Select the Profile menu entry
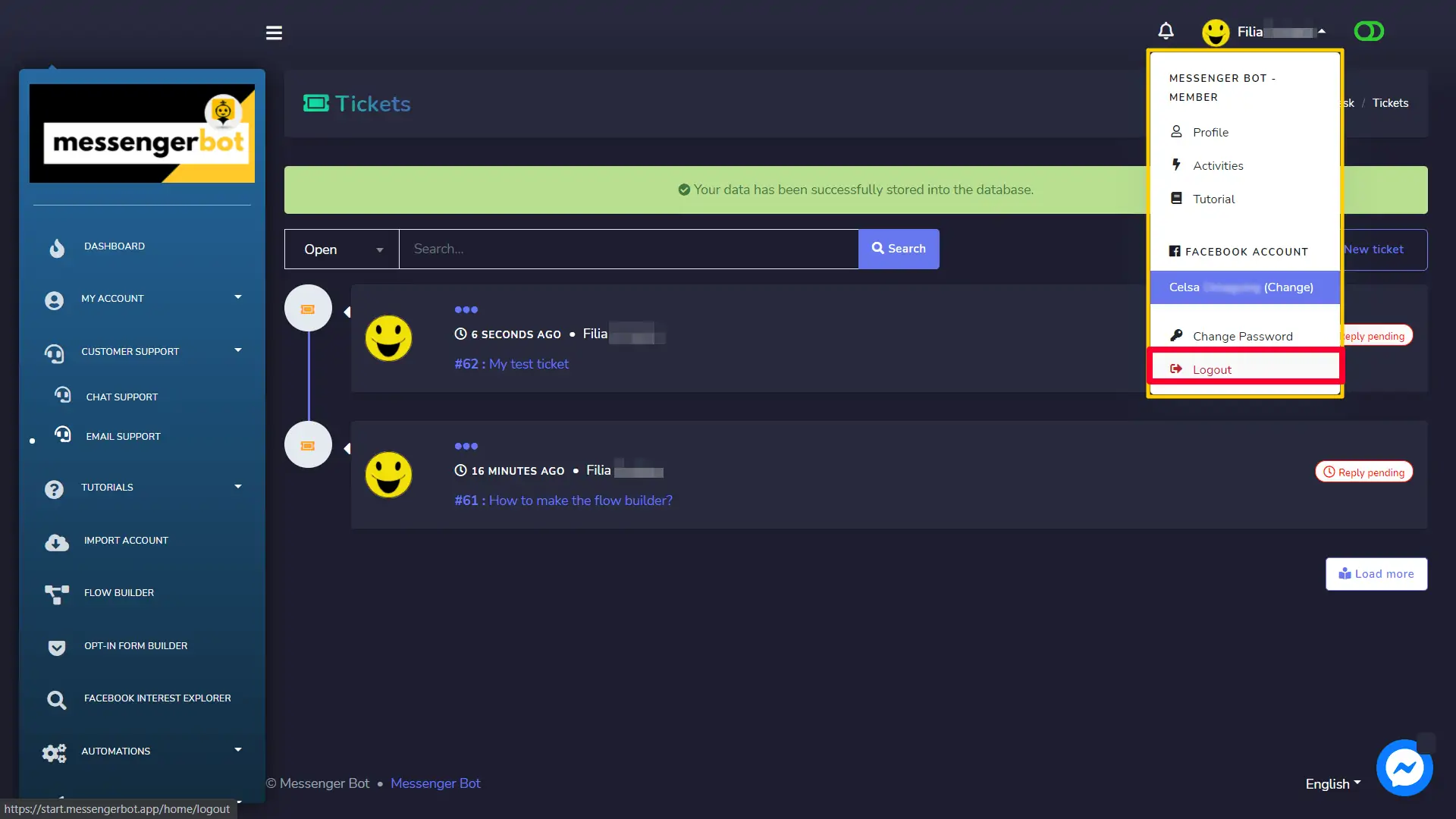The height and width of the screenshot is (819, 1456). (x=1210, y=131)
